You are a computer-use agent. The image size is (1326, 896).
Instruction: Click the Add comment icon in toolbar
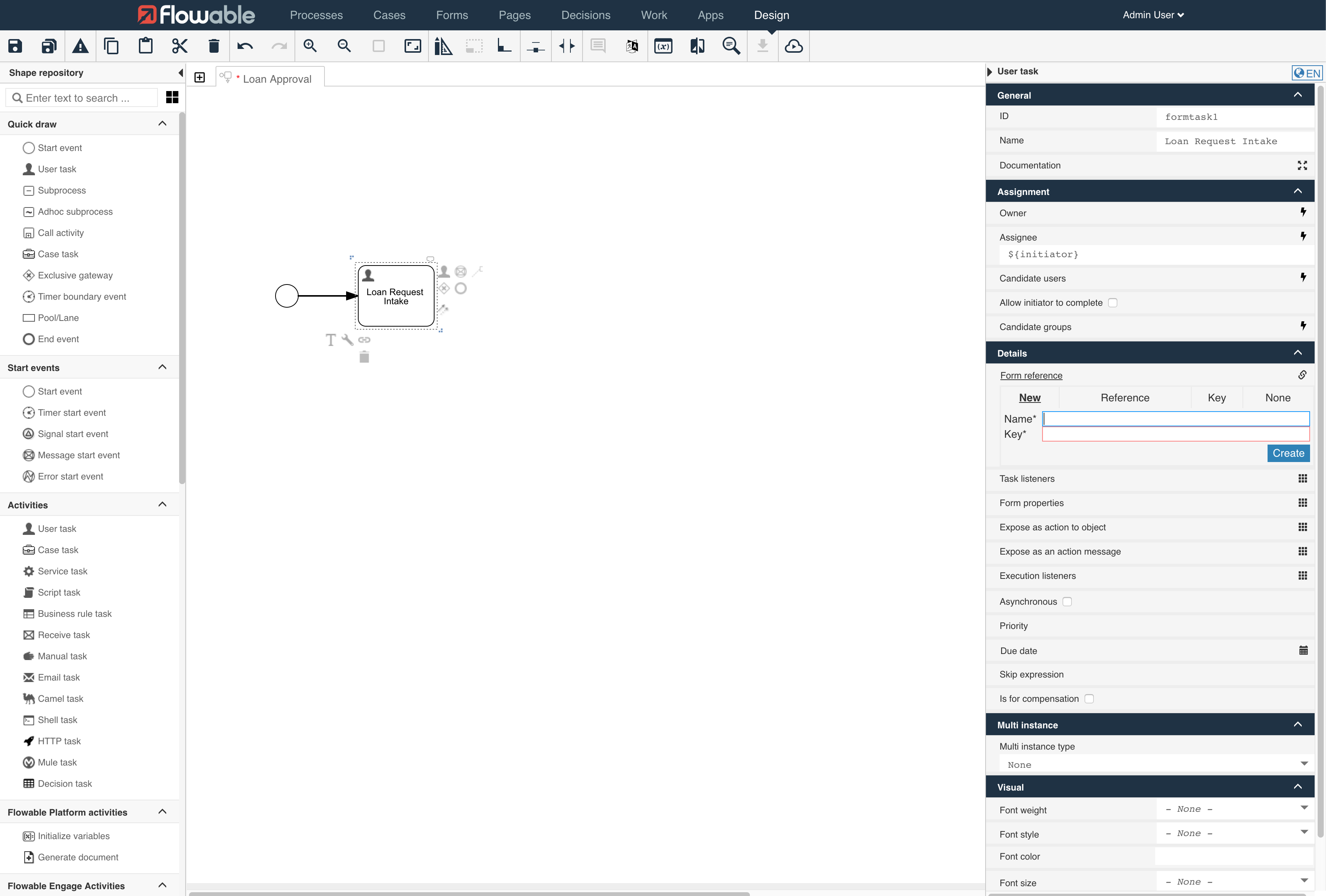point(597,46)
